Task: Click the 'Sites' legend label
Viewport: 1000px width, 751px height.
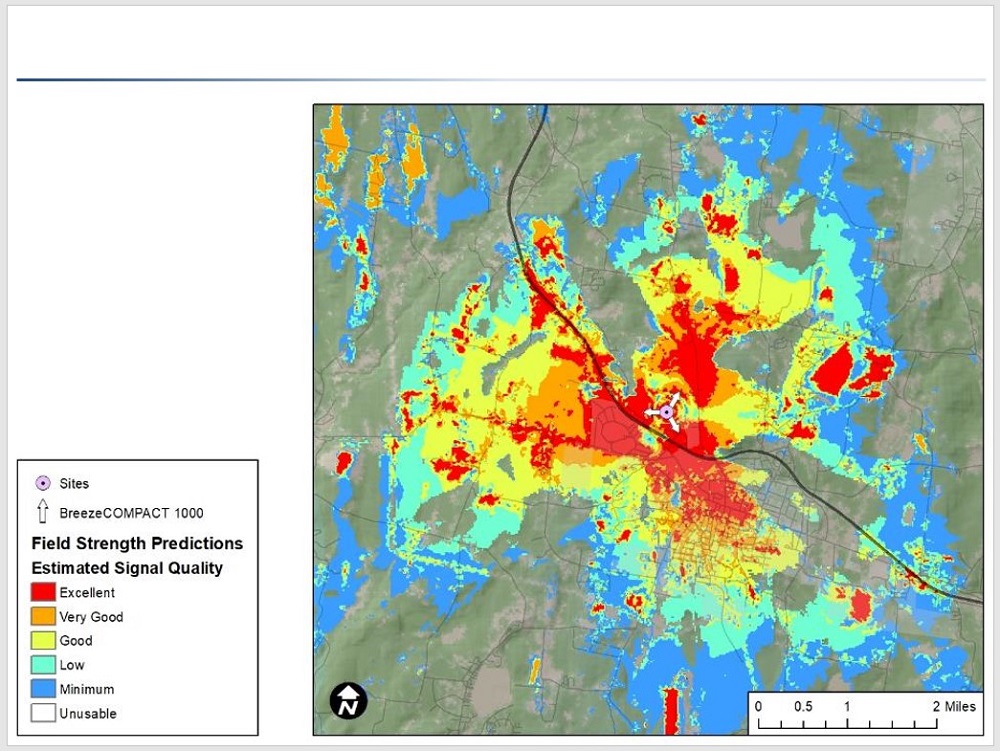Action: 74,483
